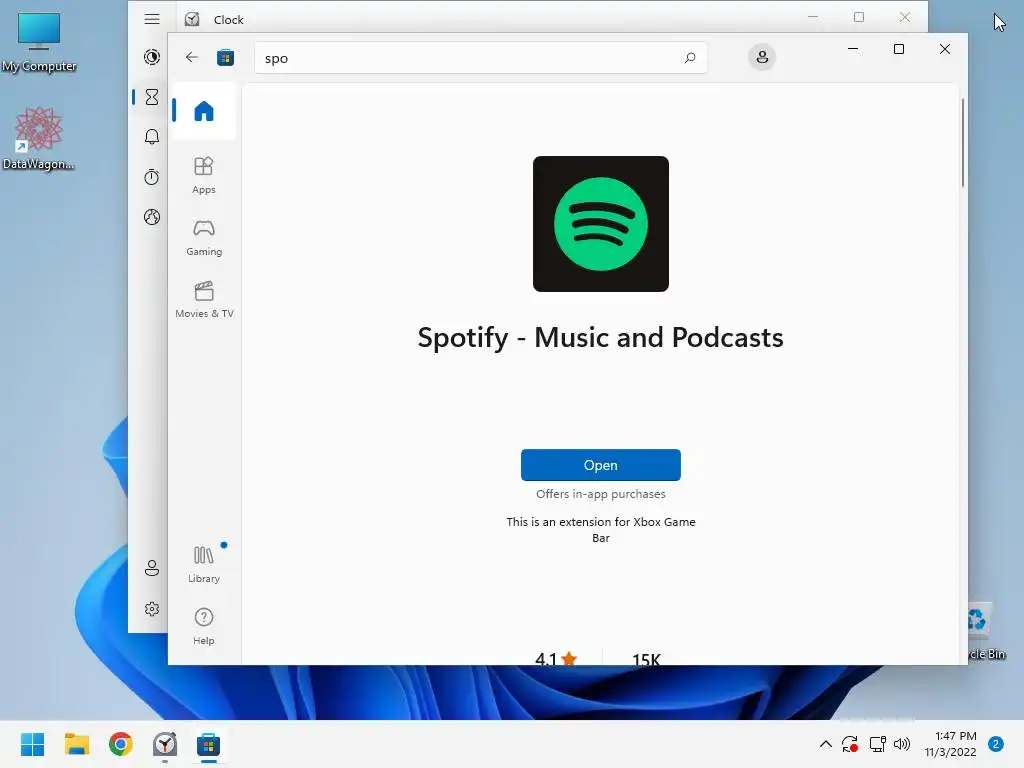Click the Microsoft Store logo icon
This screenshot has height=768, width=1024.
click(225, 57)
